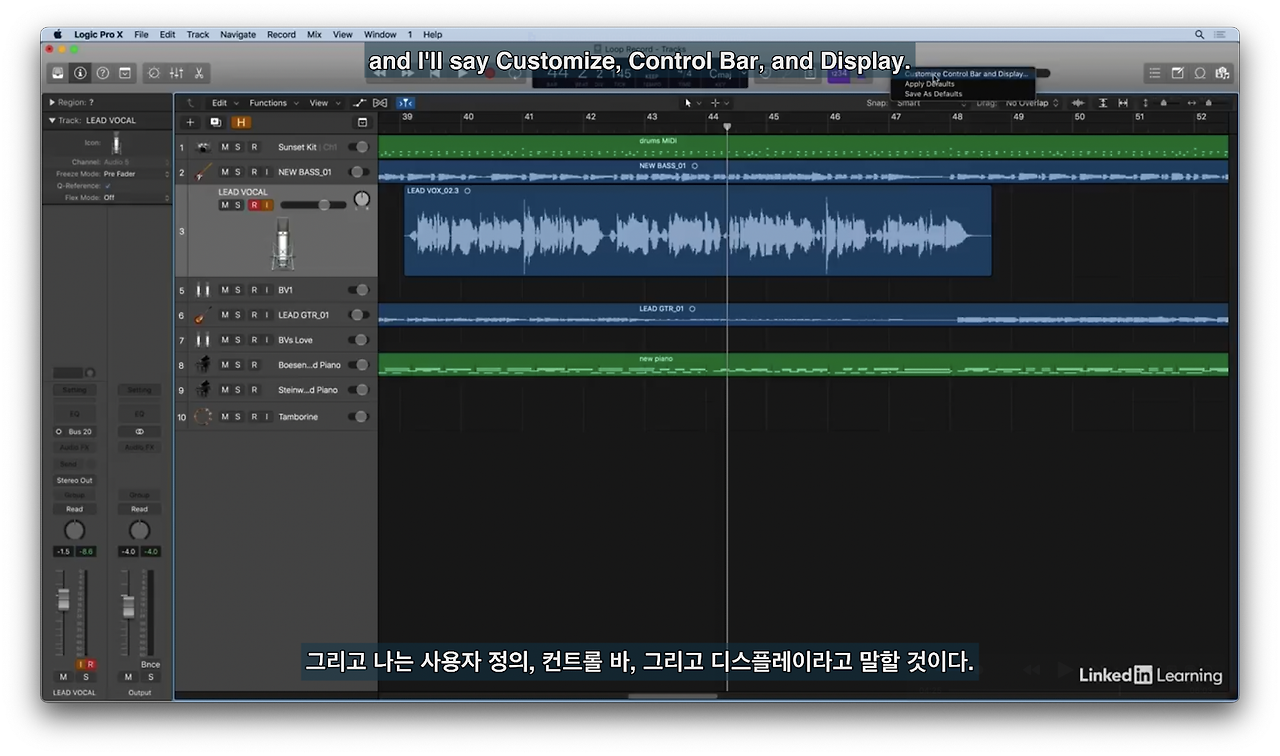Open Editors scissors icon

point(198,73)
